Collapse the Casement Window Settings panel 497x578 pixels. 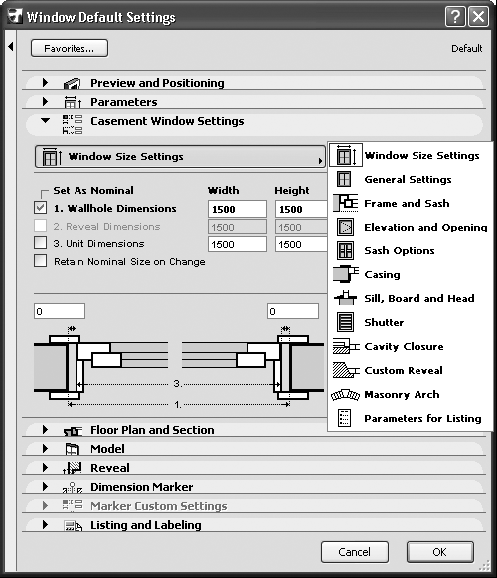pos(45,120)
